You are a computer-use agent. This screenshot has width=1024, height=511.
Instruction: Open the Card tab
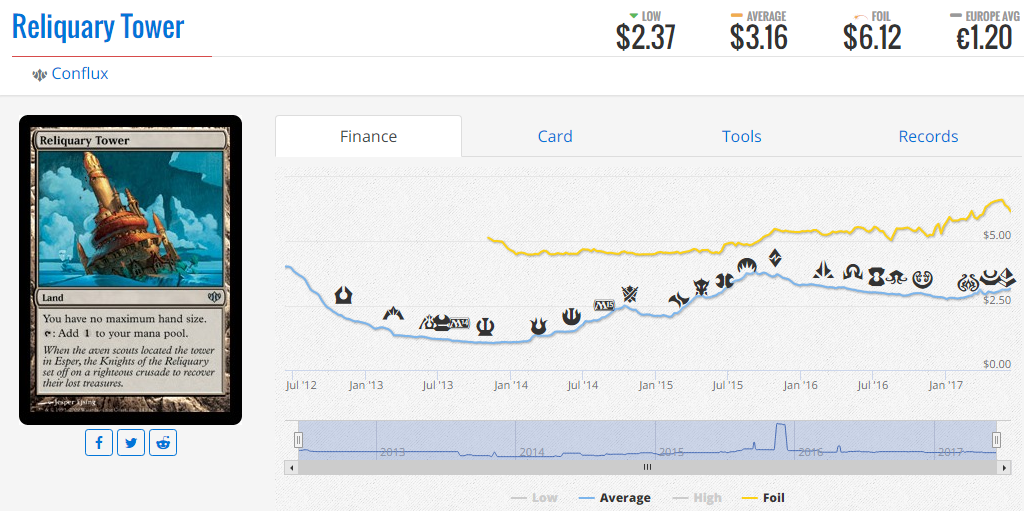pos(555,136)
